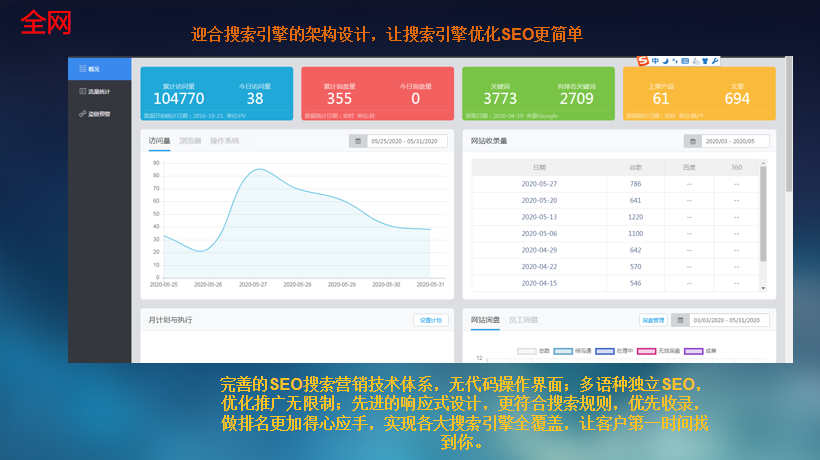Select the 2020-04-22 table row date
820x460 pixels.
point(539,267)
